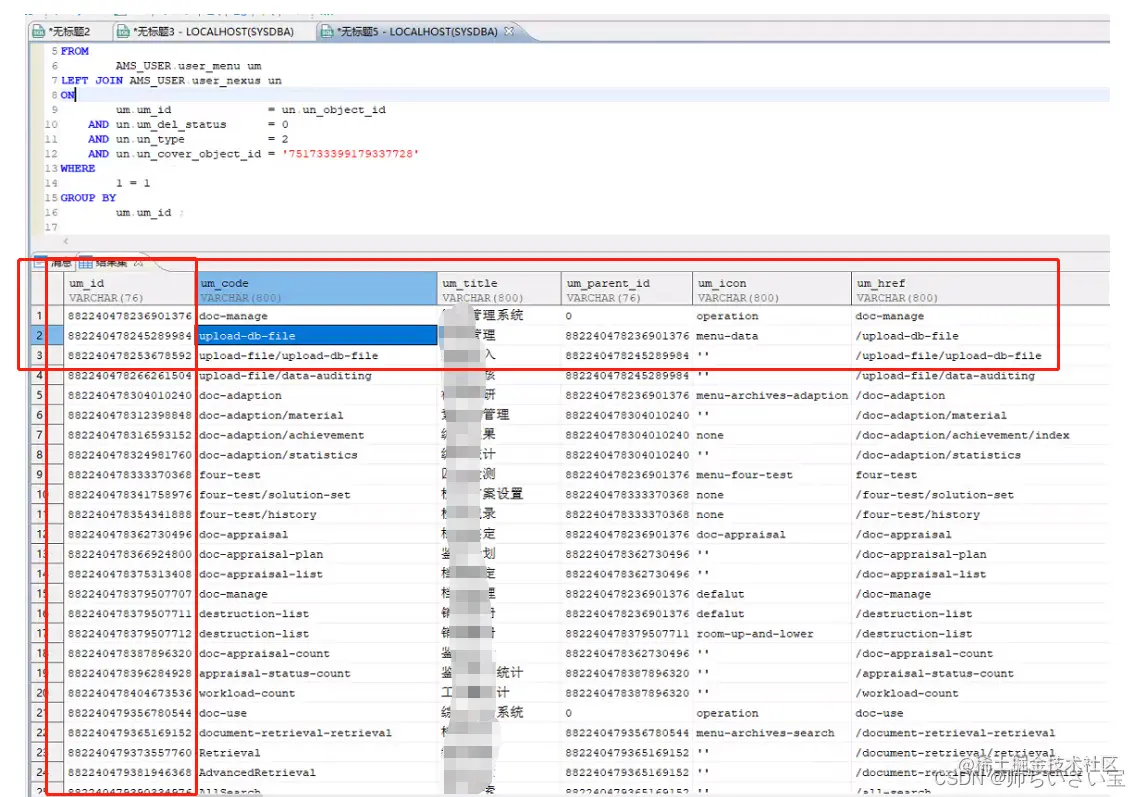Click LEFT JOIN AMS_USER.user_nexus line

[171, 81]
